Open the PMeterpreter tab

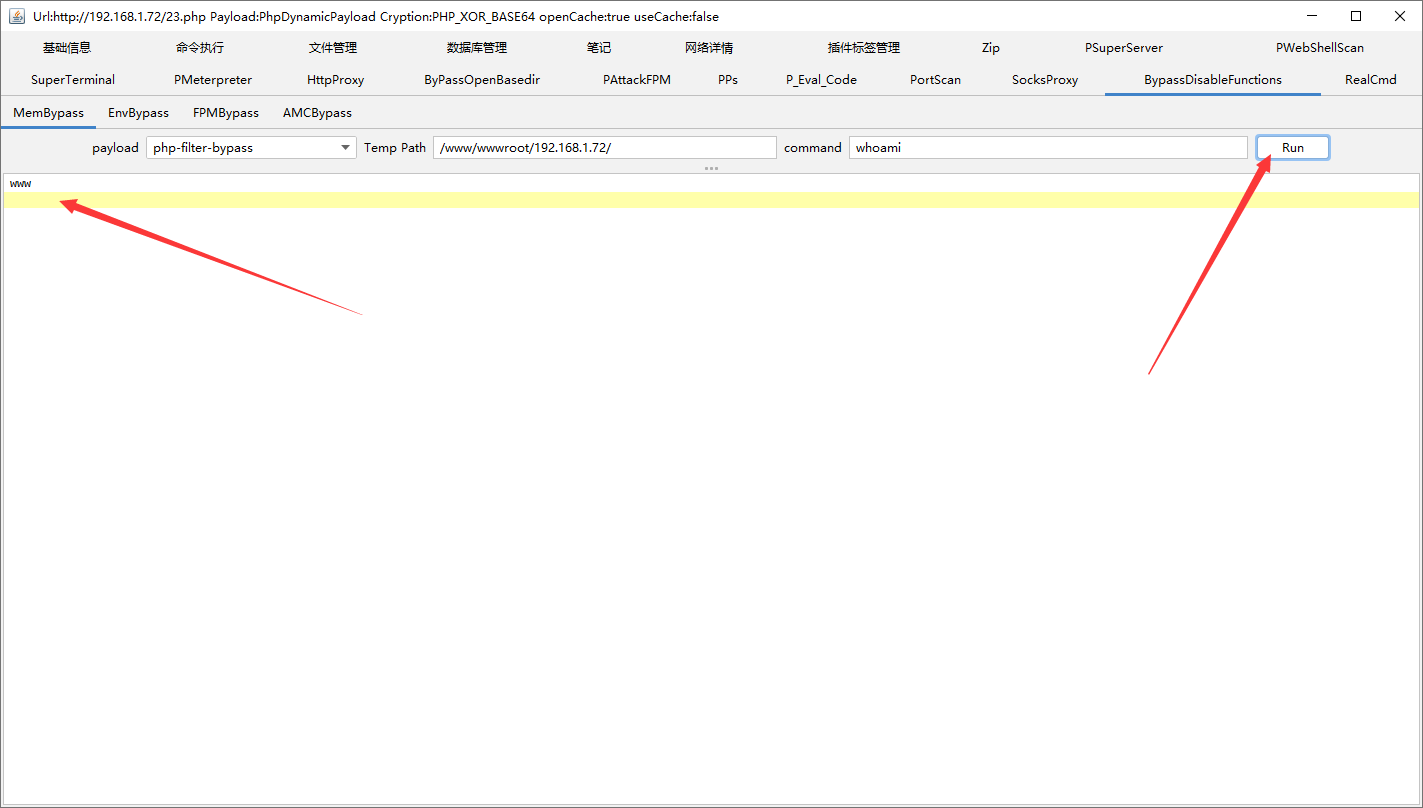click(213, 80)
